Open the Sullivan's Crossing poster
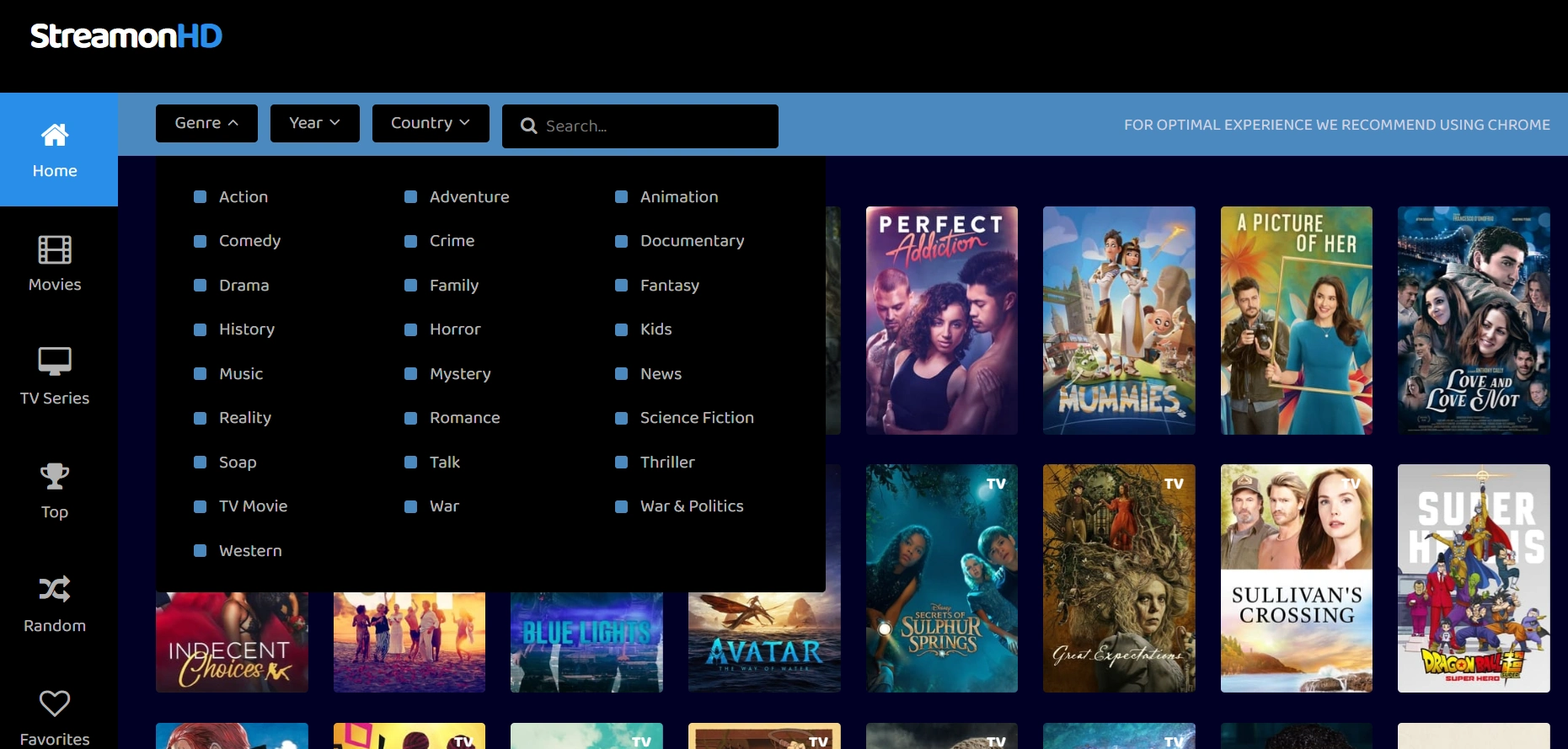 coord(1297,578)
